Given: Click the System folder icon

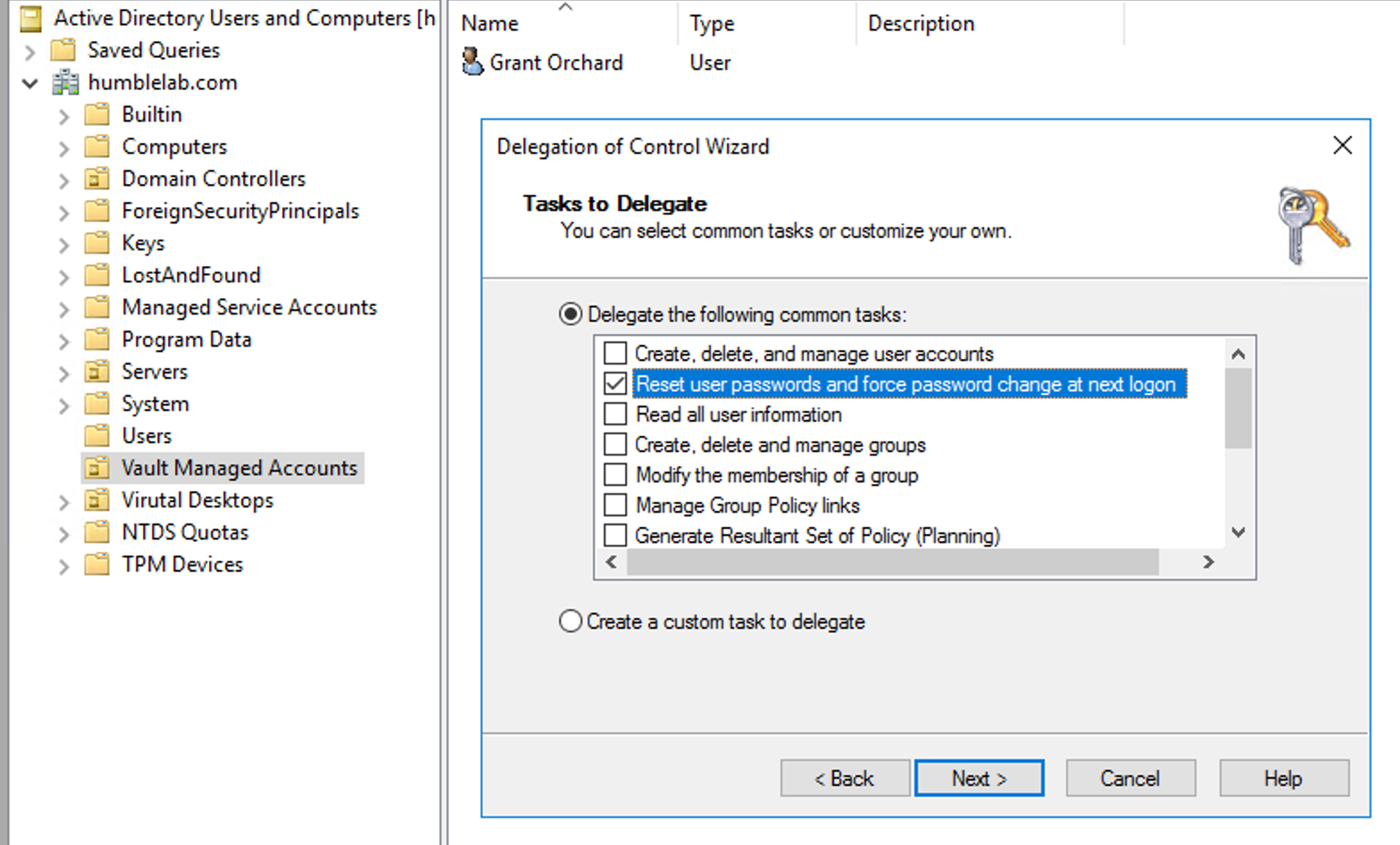Looking at the screenshot, I should click(x=96, y=404).
